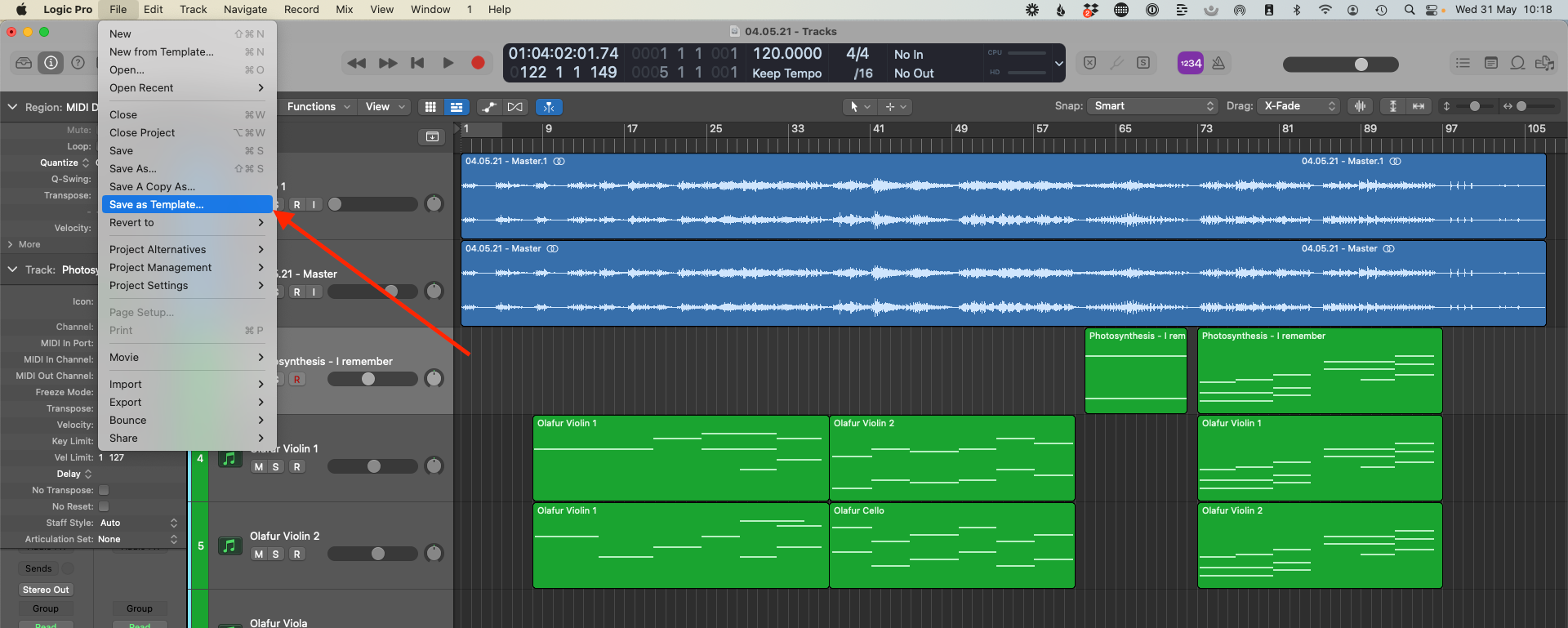This screenshot has height=628, width=1568.
Task: Open the Note Pad icon
Action: click(x=1490, y=63)
